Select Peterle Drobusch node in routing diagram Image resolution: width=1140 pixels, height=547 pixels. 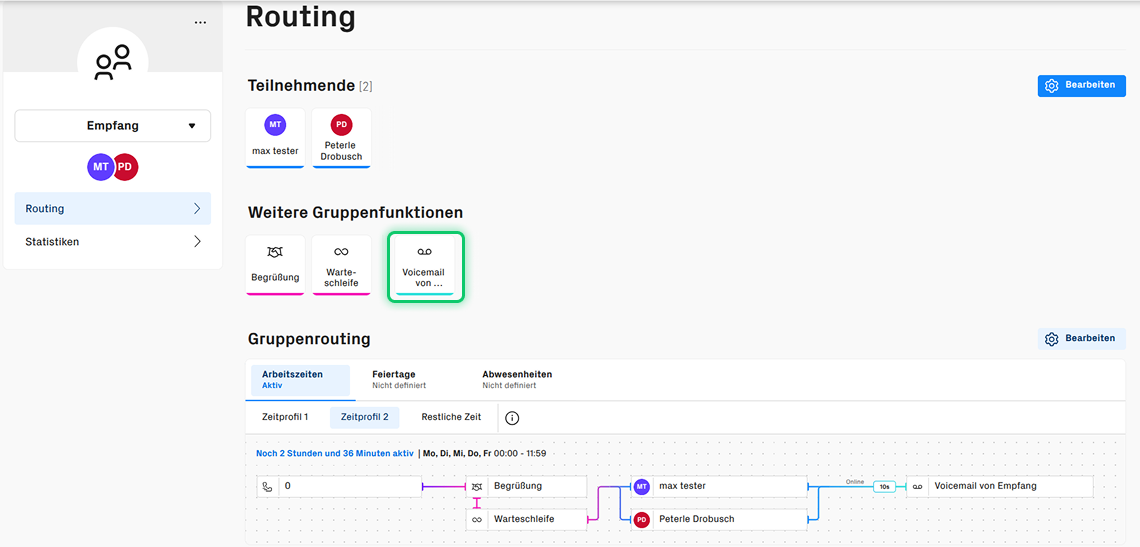pyautogui.click(x=719, y=519)
